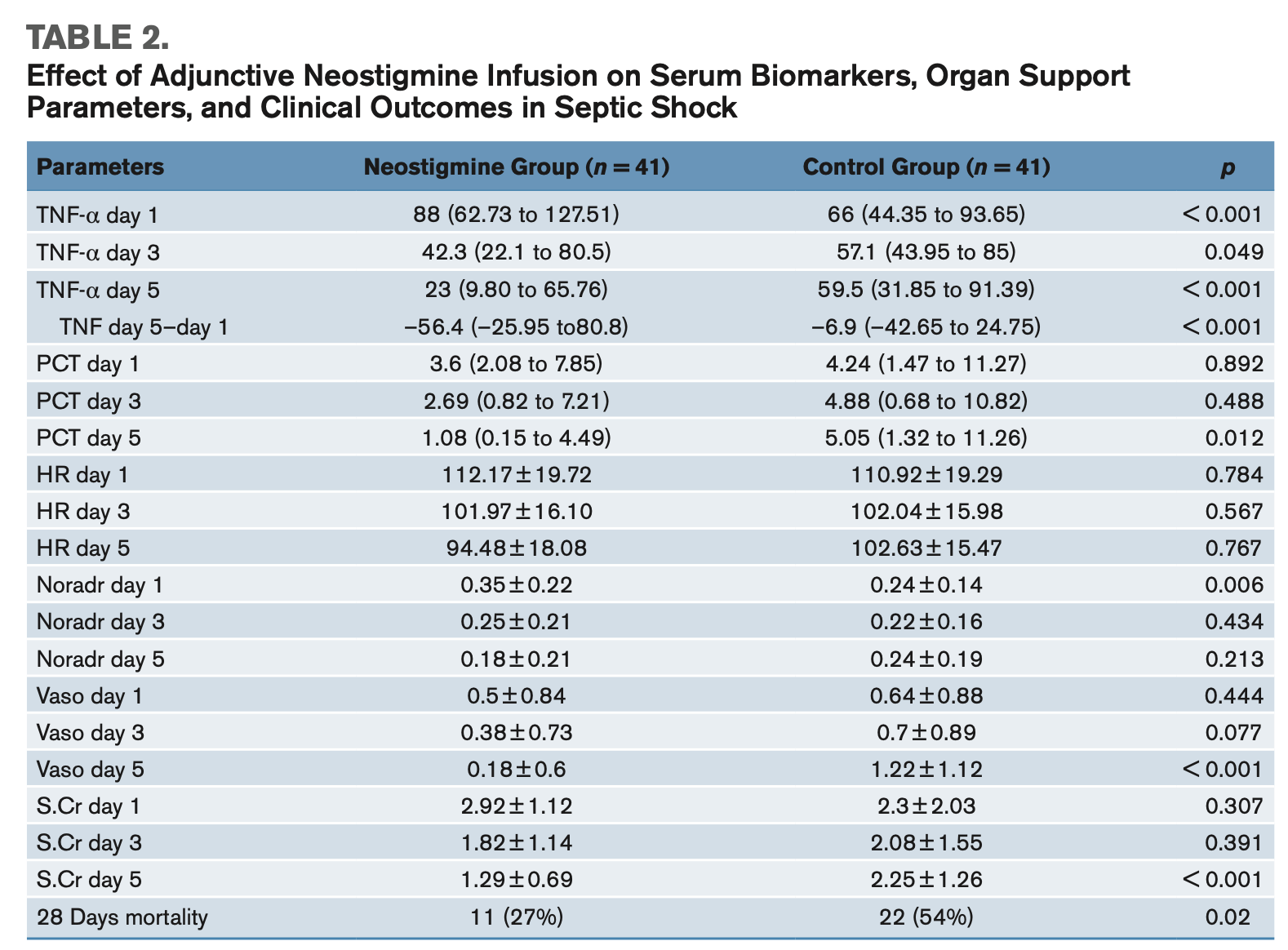The height and width of the screenshot is (950, 1288).
Task: Click the TNF-α day 1 row label
Action: point(97,215)
